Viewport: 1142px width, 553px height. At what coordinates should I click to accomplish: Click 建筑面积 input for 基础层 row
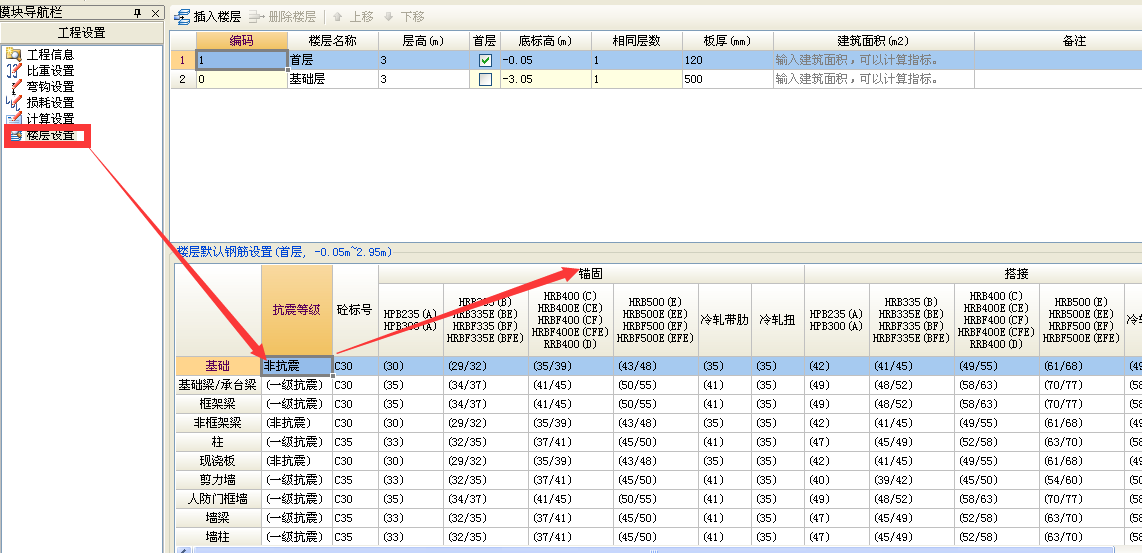coord(874,79)
